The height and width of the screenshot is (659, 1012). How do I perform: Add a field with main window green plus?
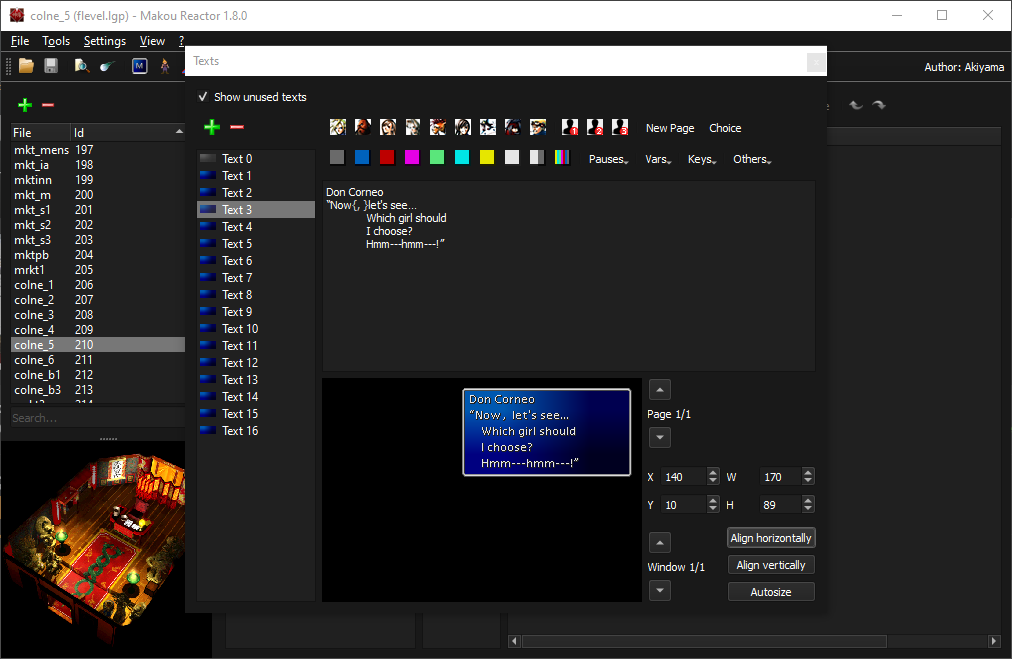(25, 105)
